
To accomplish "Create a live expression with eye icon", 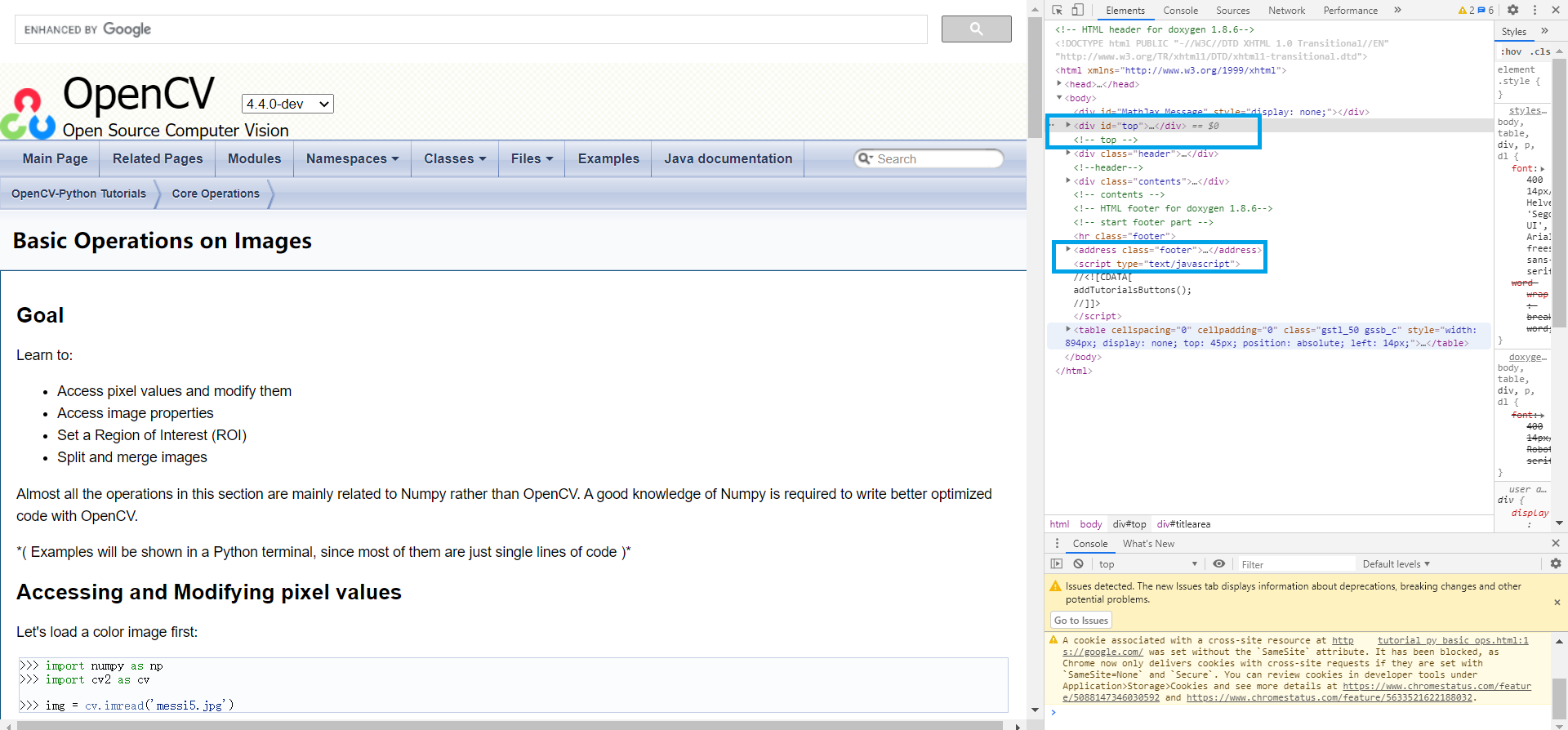I will (1218, 563).
